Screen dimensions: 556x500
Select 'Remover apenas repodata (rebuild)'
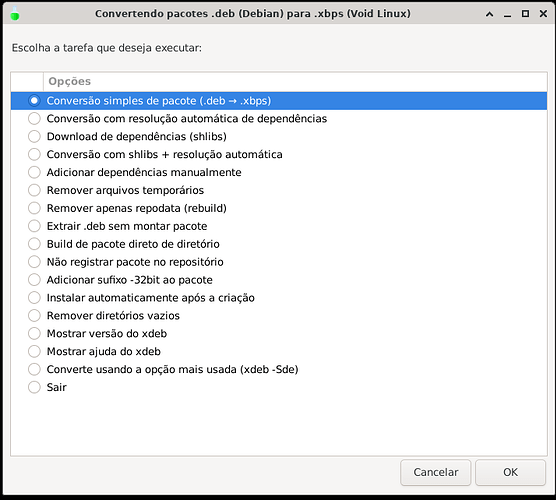(279, 208)
